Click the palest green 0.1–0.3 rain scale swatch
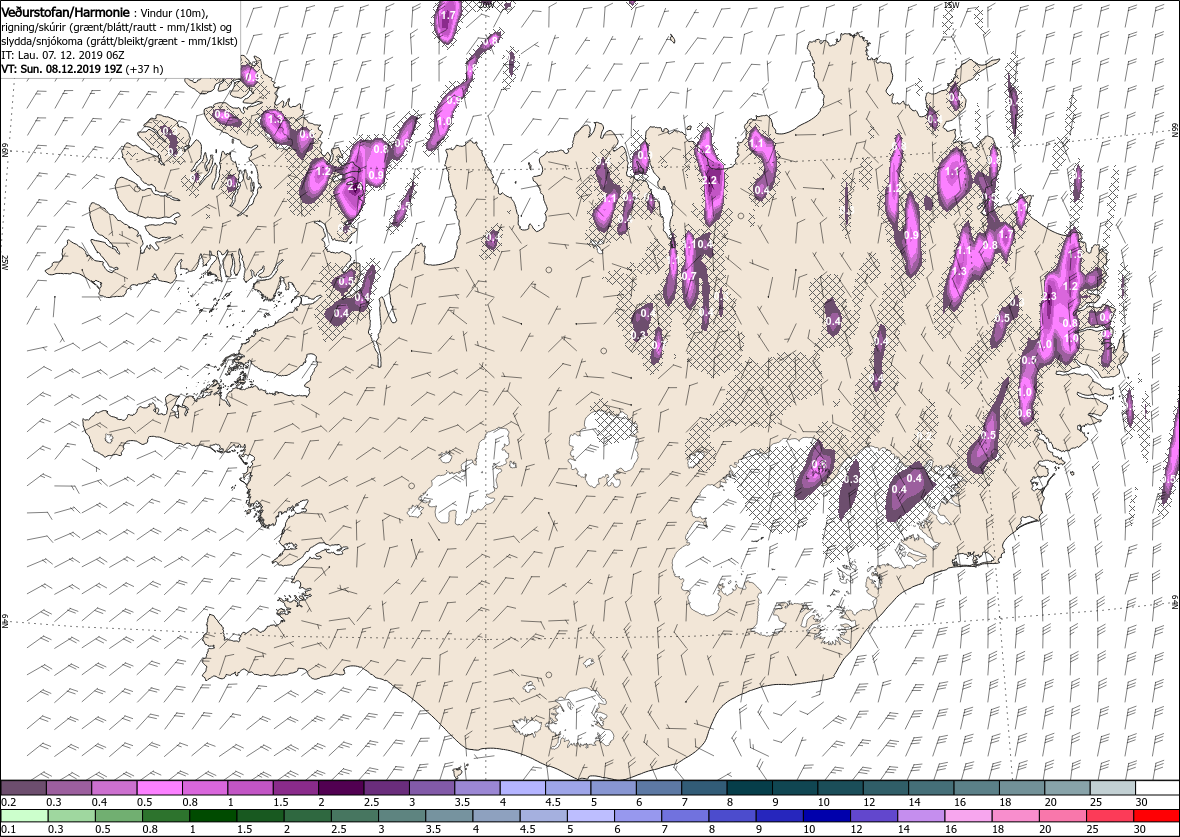Image resolution: width=1180 pixels, height=837 pixels. (x=24, y=817)
